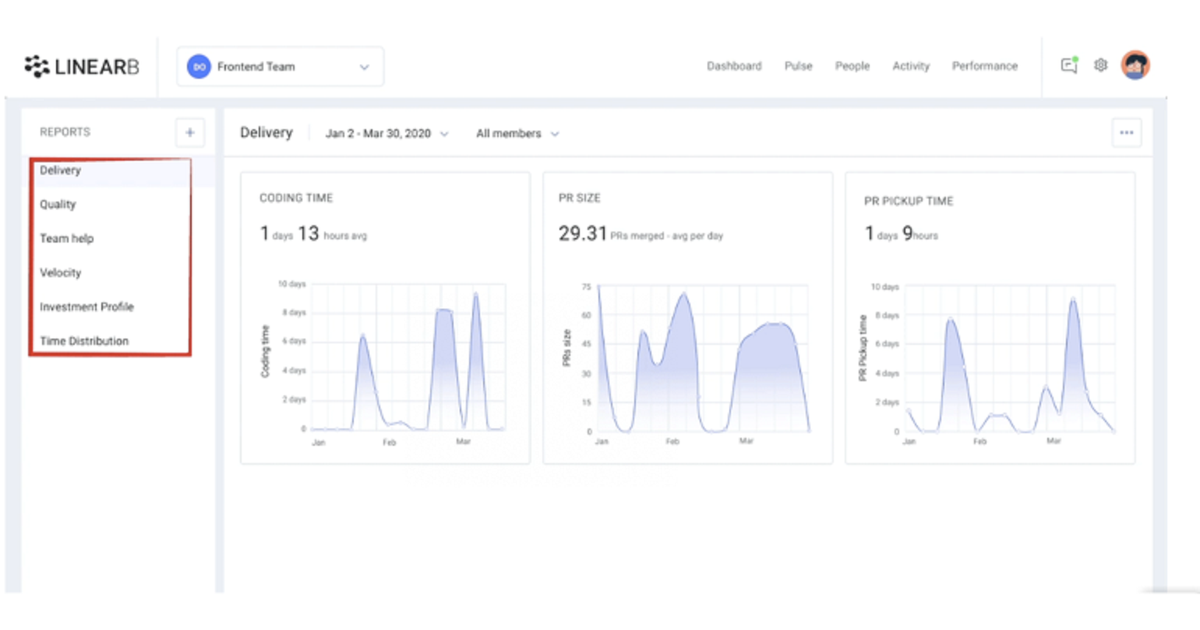Click the user avatar in the top right
Screen dimensions: 1200x630
1136,65
